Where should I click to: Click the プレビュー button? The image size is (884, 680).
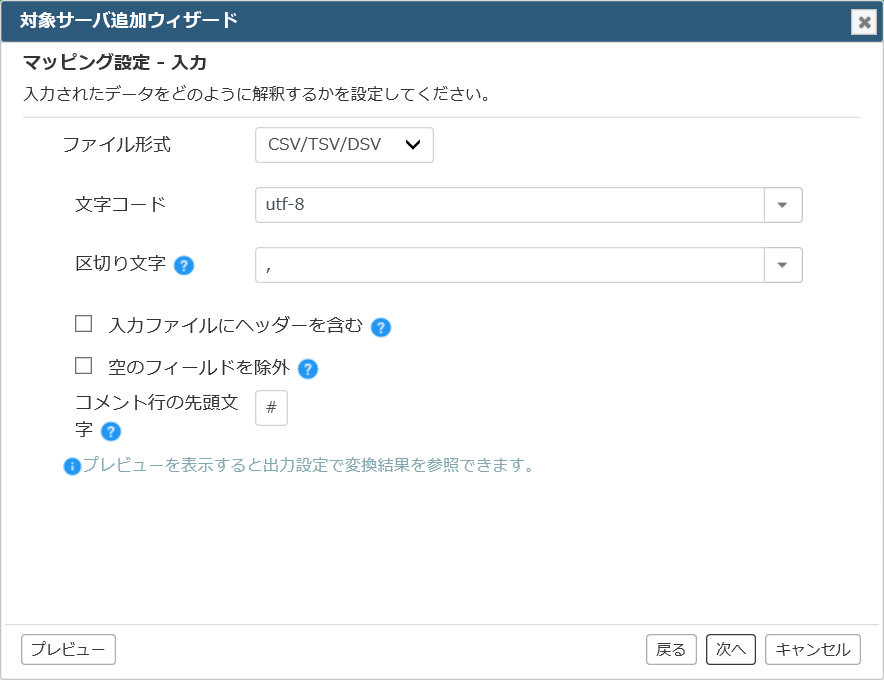tap(68, 650)
